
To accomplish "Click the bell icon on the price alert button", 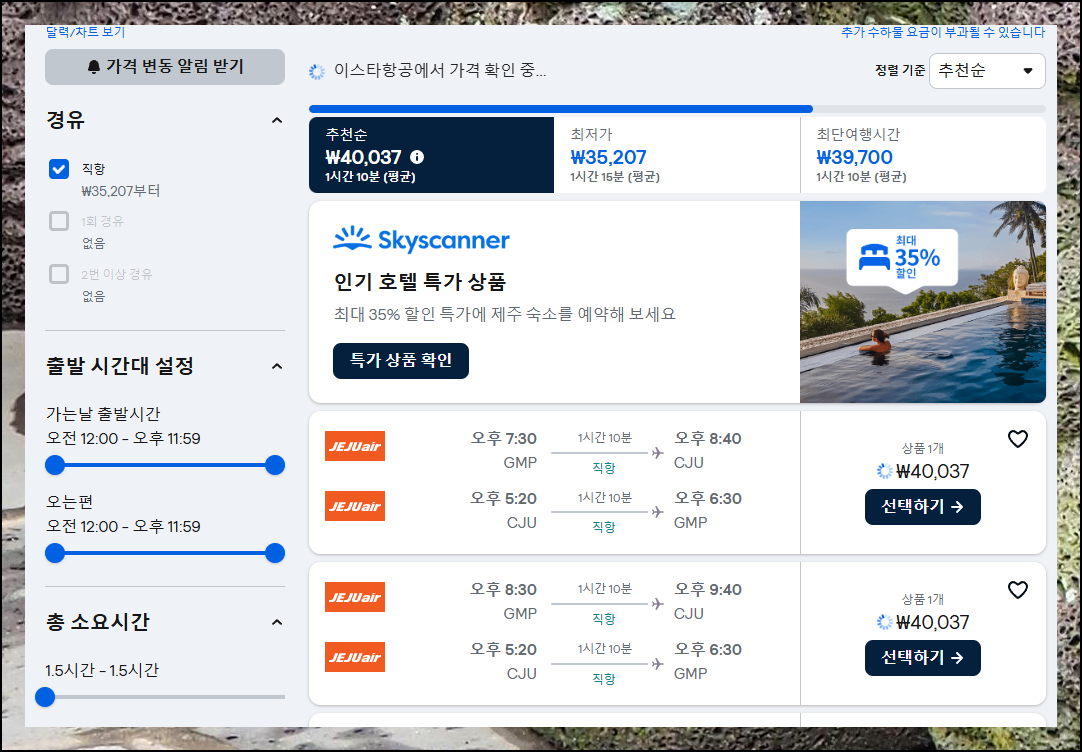I will (94, 67).
